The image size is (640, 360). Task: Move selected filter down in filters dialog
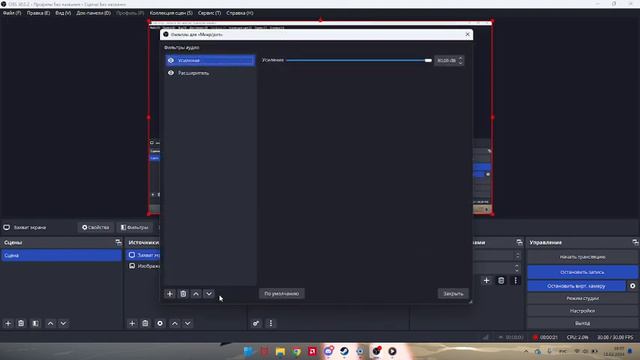point(209,293)
